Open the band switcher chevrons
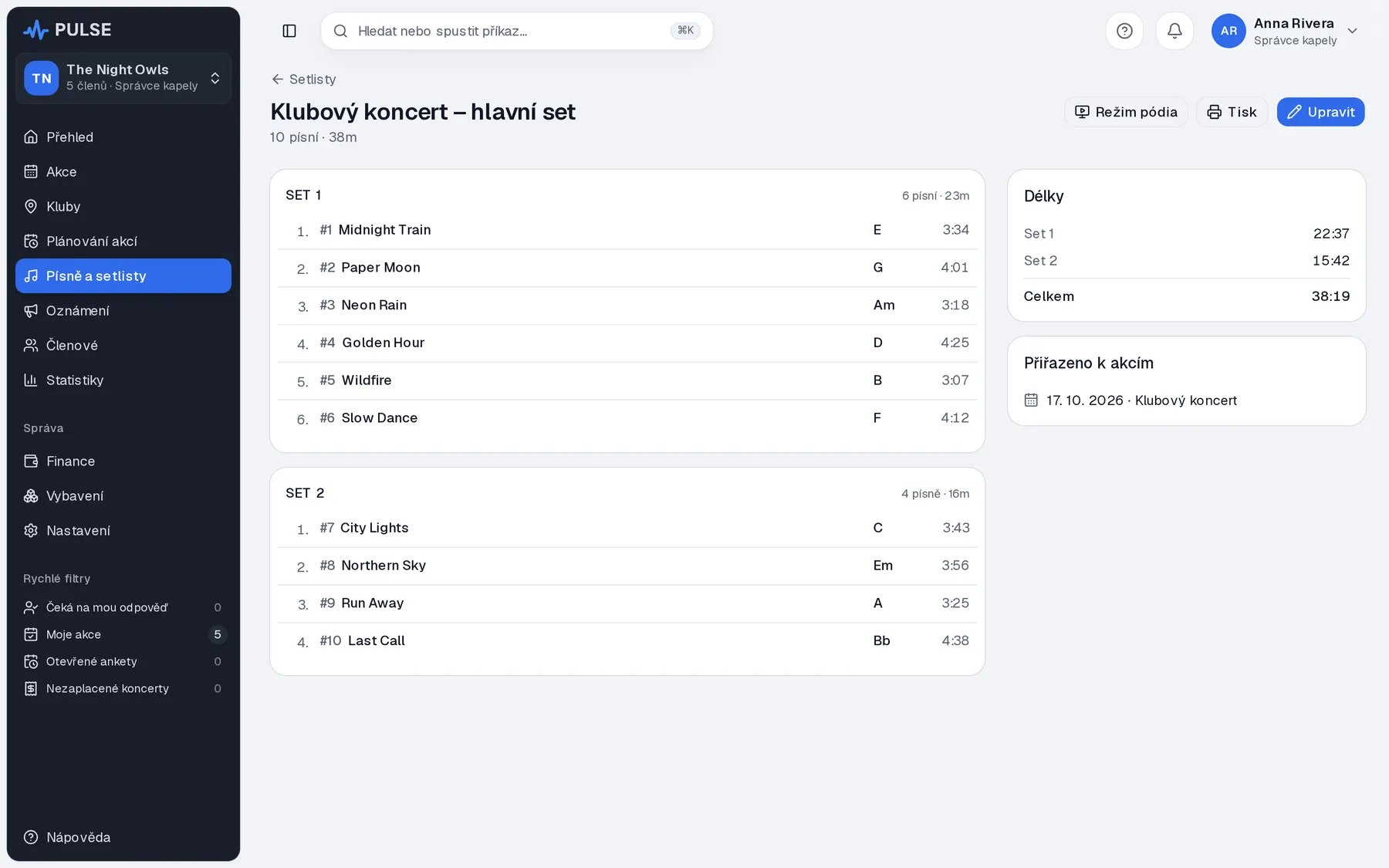Image resolution: width=1389 pixels, height=868 pixels. tap(215, 78)
